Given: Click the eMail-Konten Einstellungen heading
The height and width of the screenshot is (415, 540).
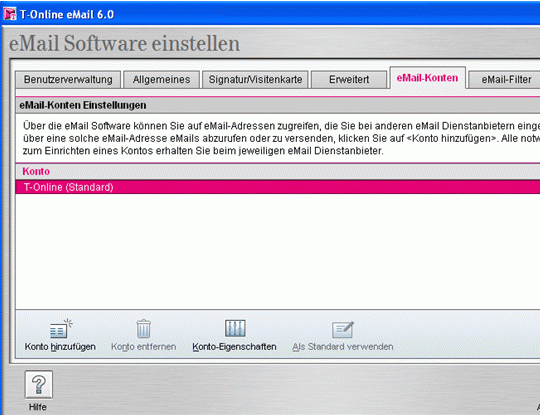Looking at the screenshot, I should [83, 105].
